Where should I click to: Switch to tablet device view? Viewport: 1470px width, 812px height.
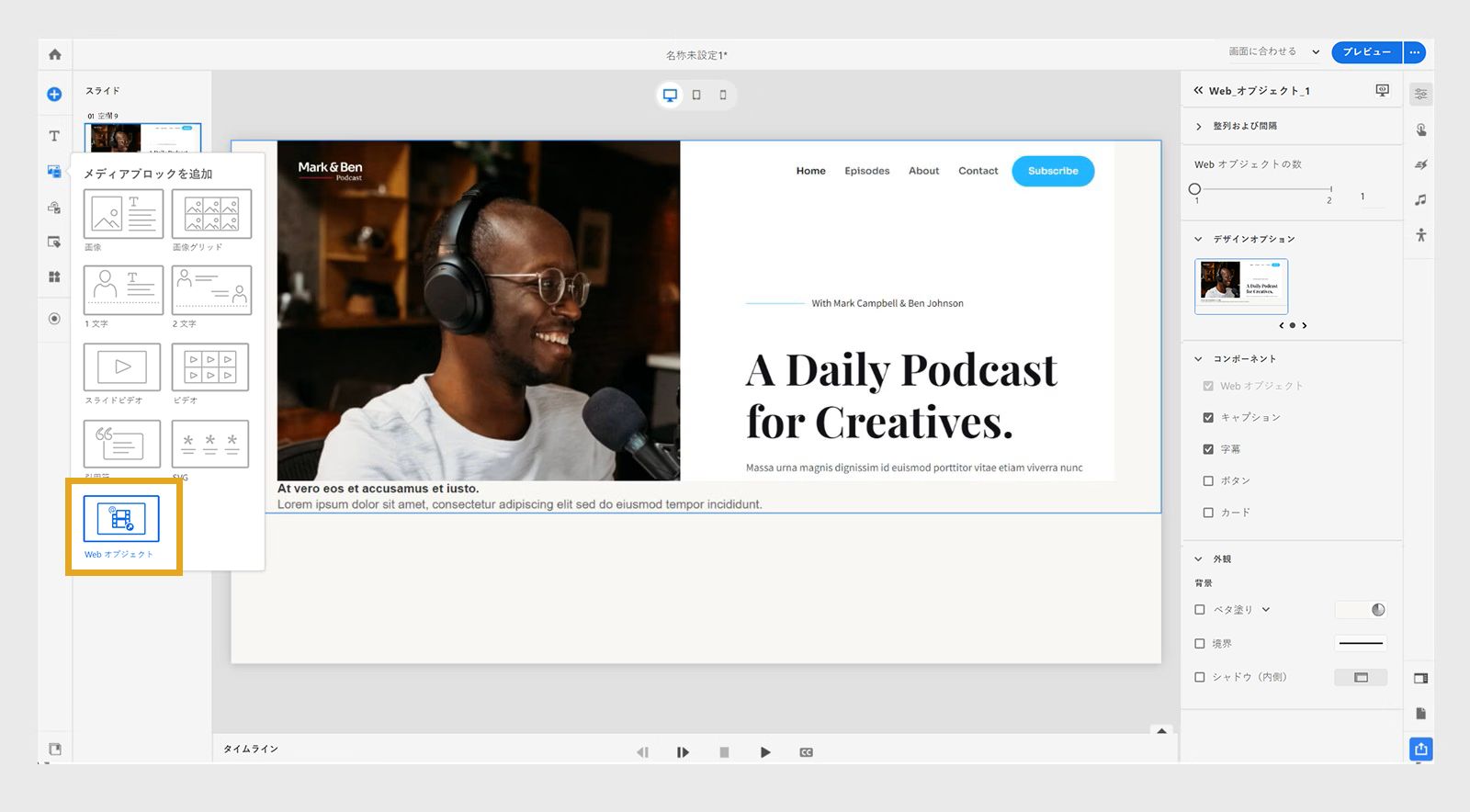coord(696,95)
